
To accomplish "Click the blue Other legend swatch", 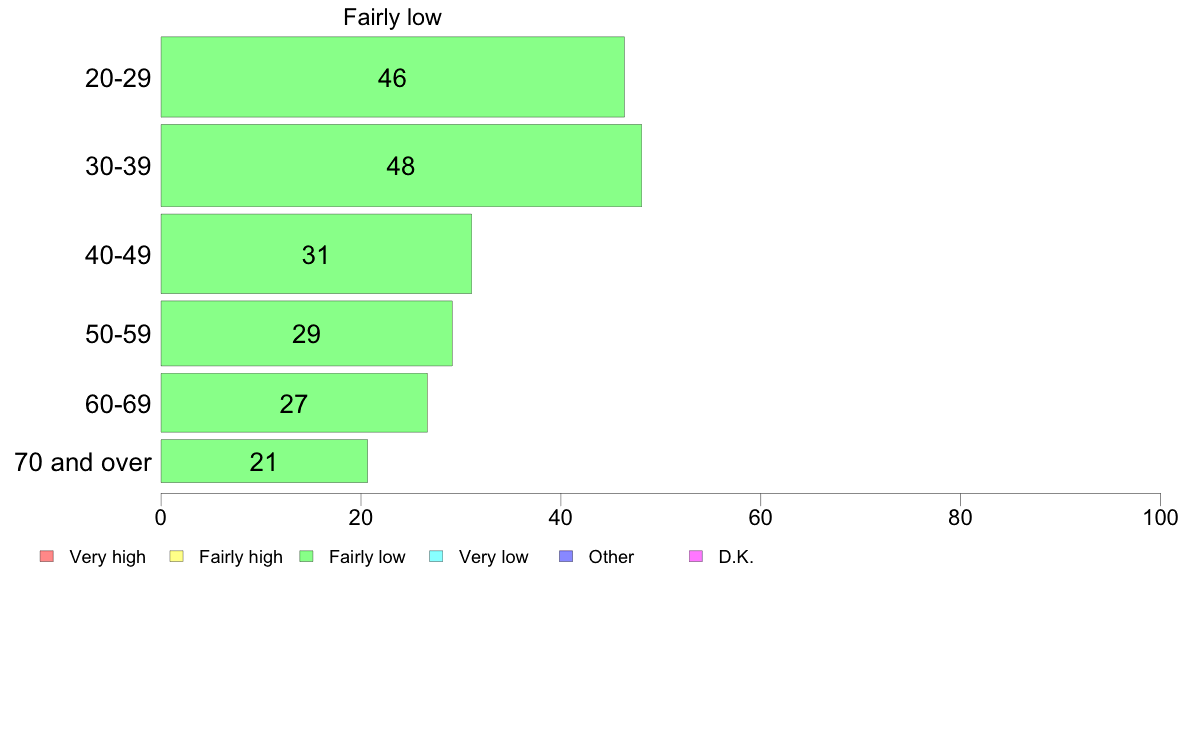I will click(566, 556).
